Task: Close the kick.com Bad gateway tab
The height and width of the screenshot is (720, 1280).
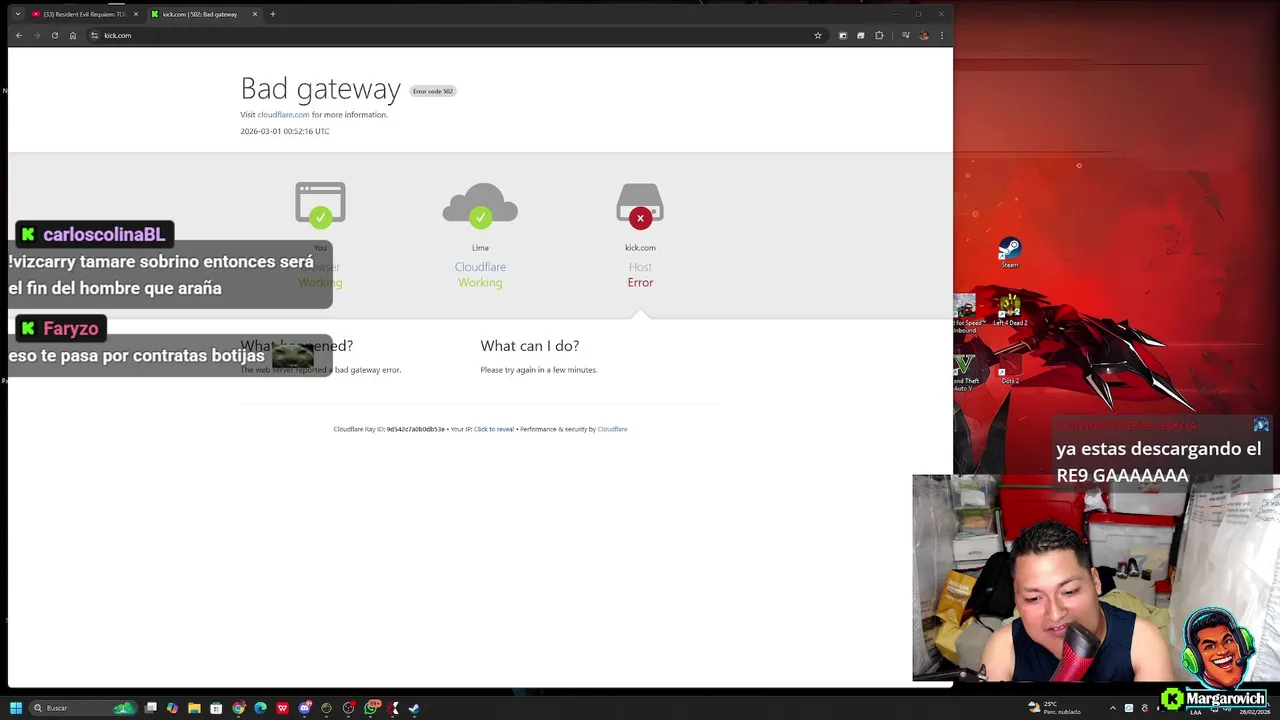Action: [x=255, y=14]
